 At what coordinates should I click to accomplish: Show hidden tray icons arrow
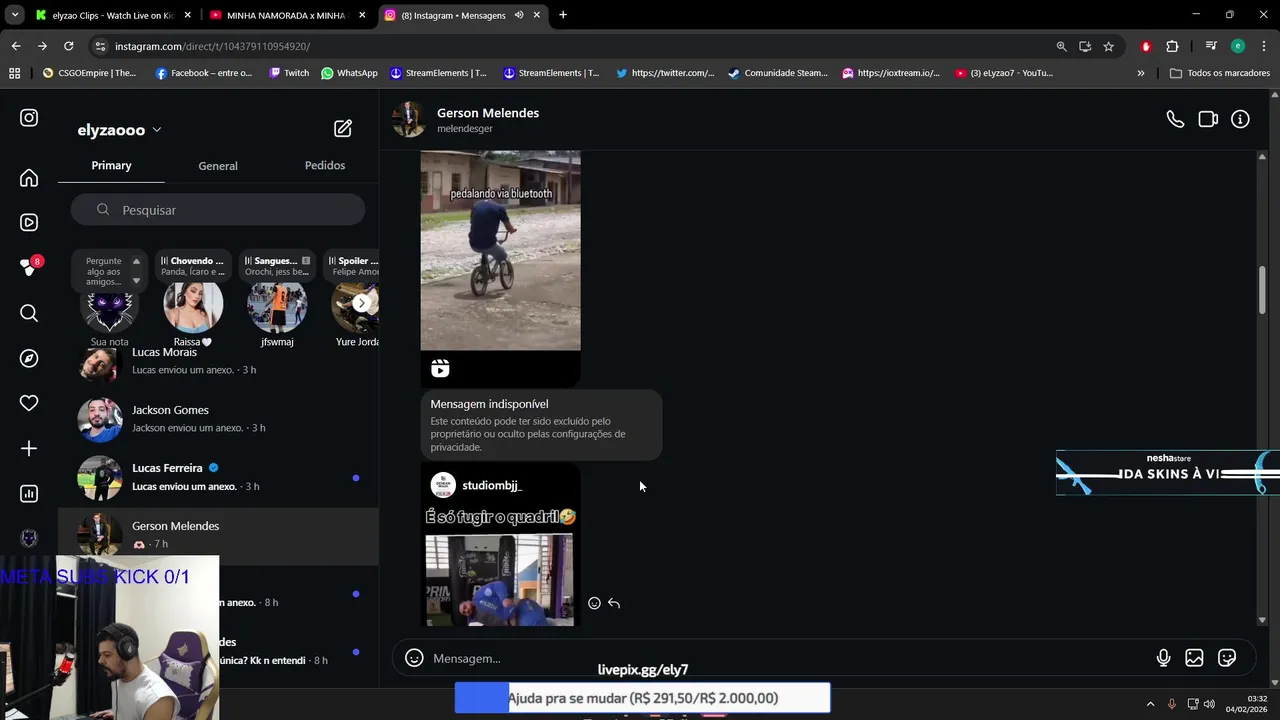[x=1150, y=704]
